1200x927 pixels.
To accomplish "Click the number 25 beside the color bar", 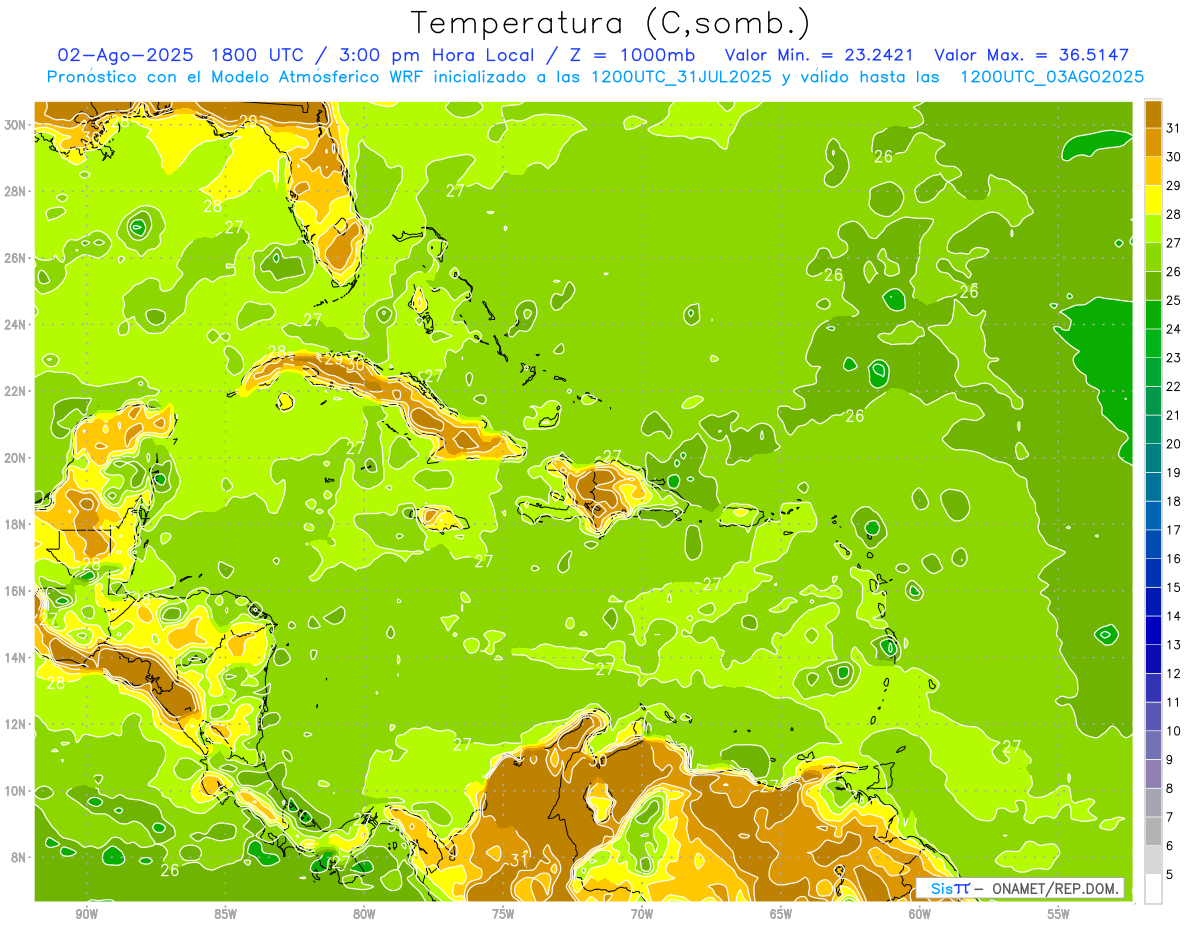I will click(1175, 301).
